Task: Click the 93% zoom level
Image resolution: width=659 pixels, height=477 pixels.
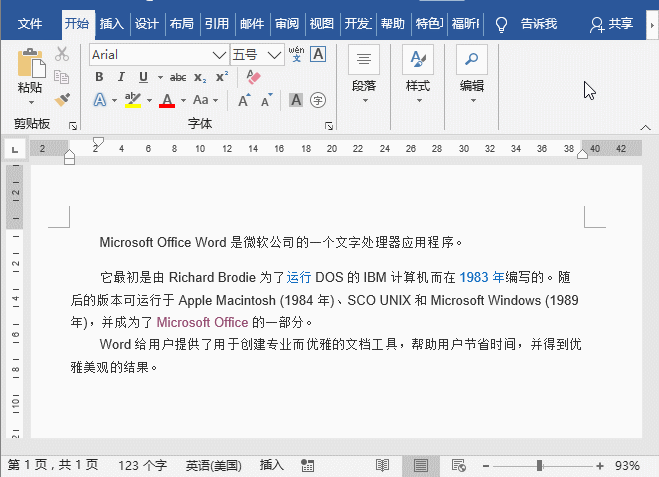Action: tap(627, 466)
